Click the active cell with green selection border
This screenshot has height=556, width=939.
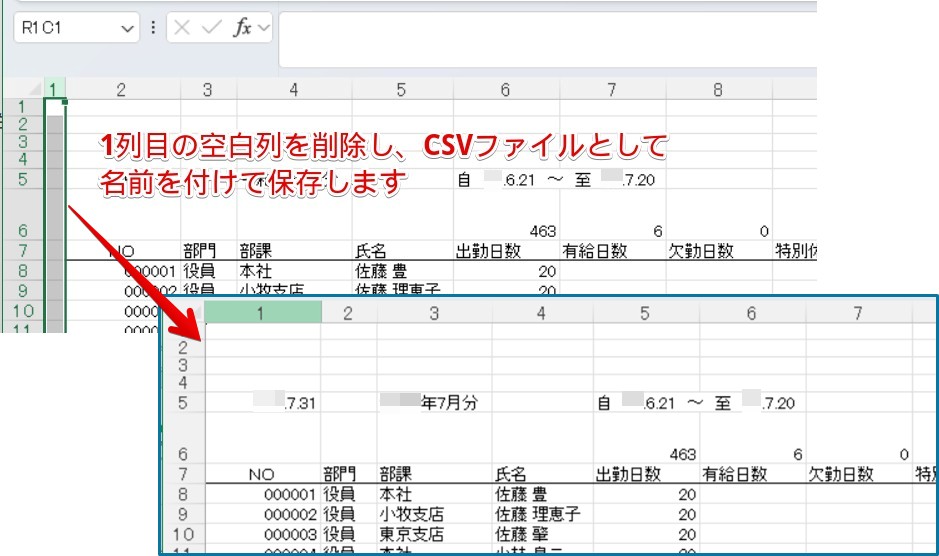(x=55, y=106)
